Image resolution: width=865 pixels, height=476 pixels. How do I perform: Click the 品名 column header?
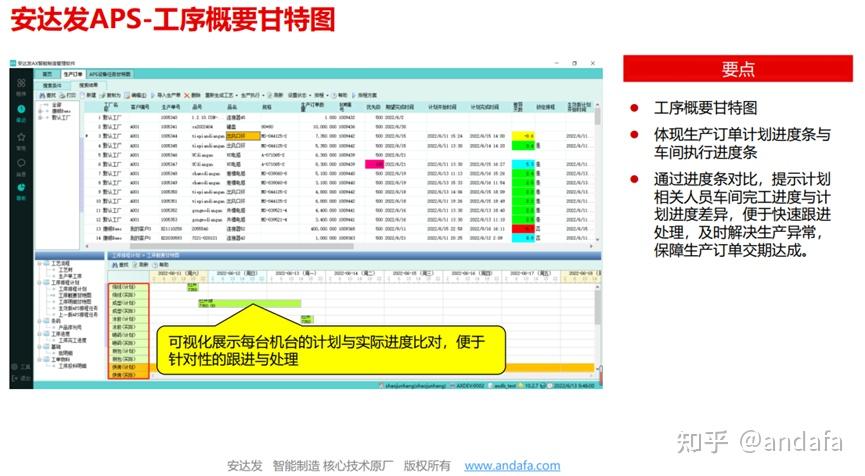(232, 107)
